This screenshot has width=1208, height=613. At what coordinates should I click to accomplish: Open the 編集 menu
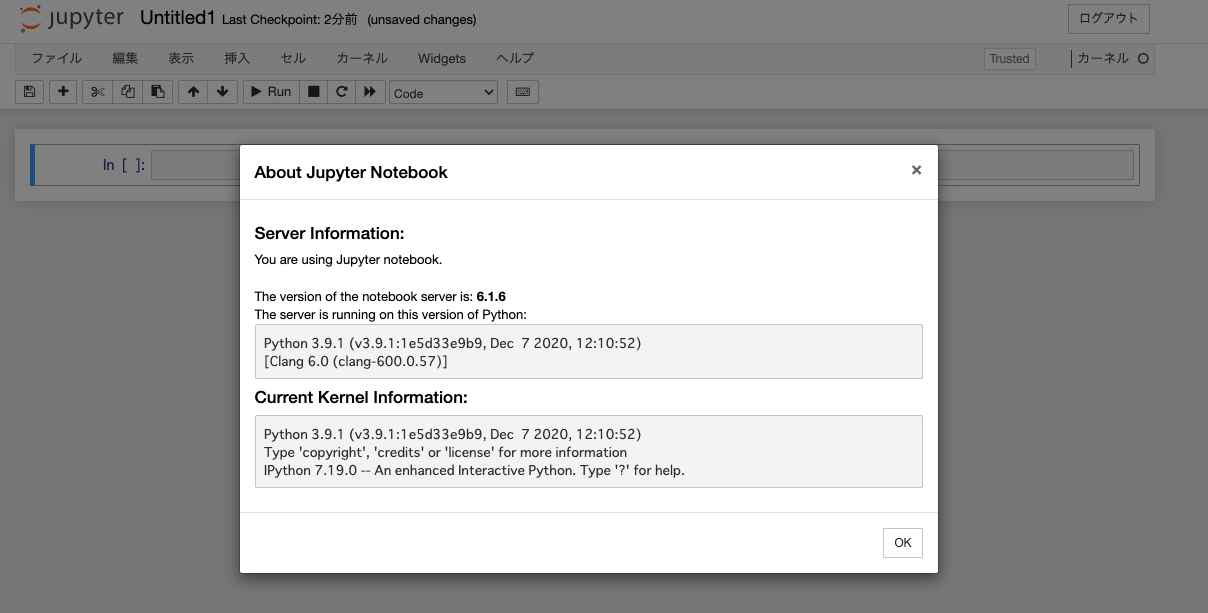coord(126,58)
